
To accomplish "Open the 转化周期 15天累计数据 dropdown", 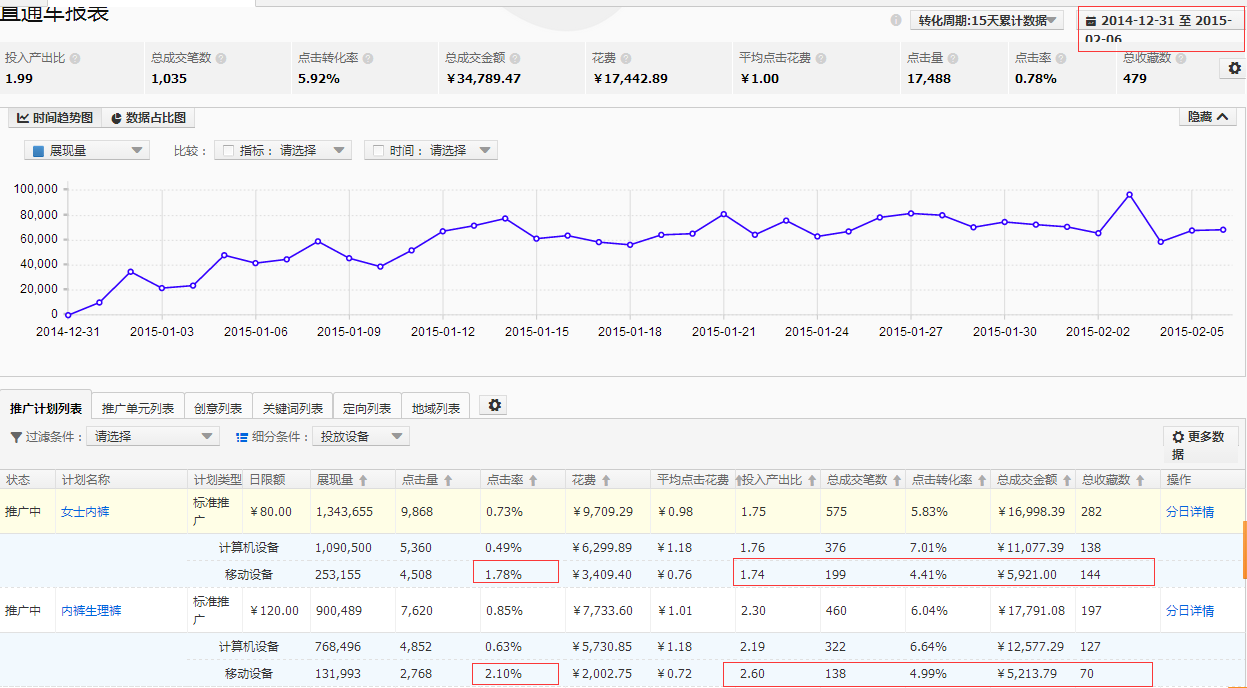I will coord(985,20).
